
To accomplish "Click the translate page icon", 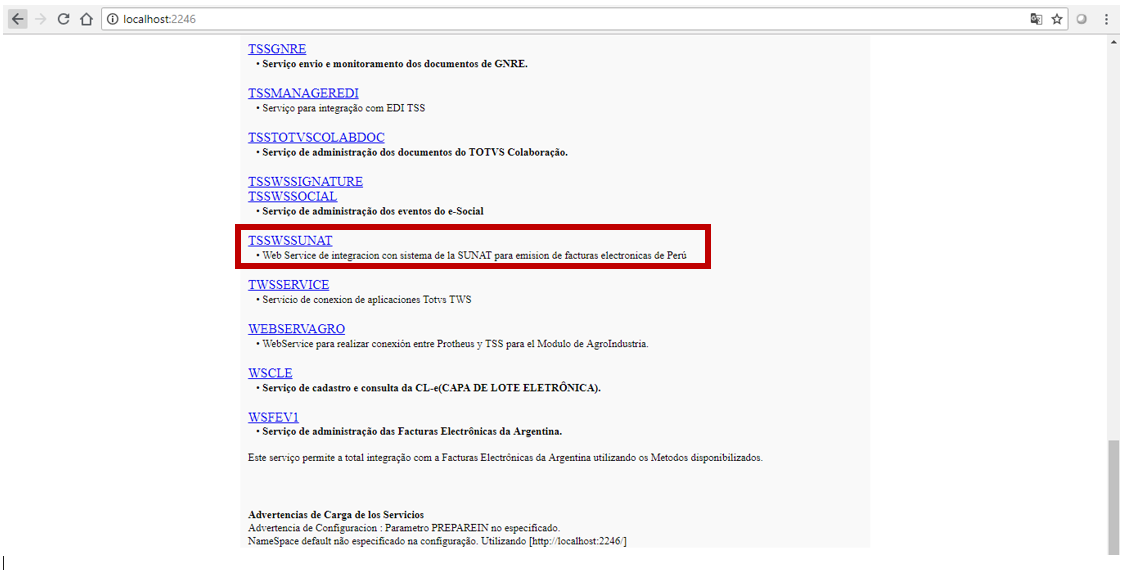I will point(1036,19).
